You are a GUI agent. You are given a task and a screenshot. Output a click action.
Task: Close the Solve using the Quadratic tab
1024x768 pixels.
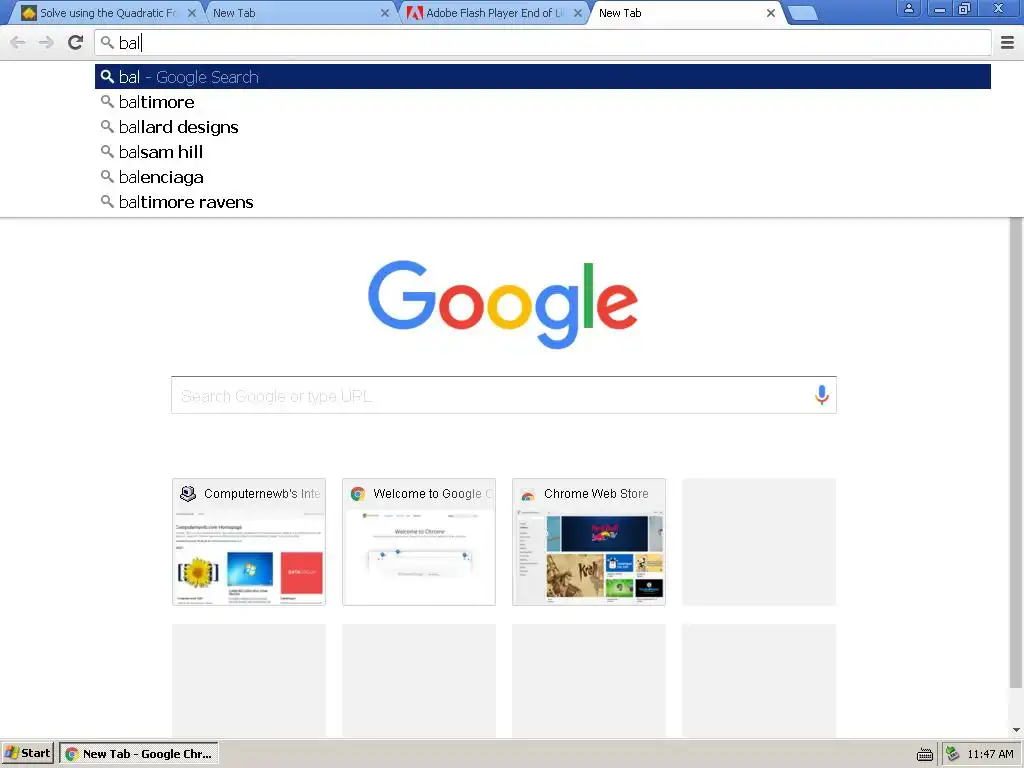(x=192, y=13)
